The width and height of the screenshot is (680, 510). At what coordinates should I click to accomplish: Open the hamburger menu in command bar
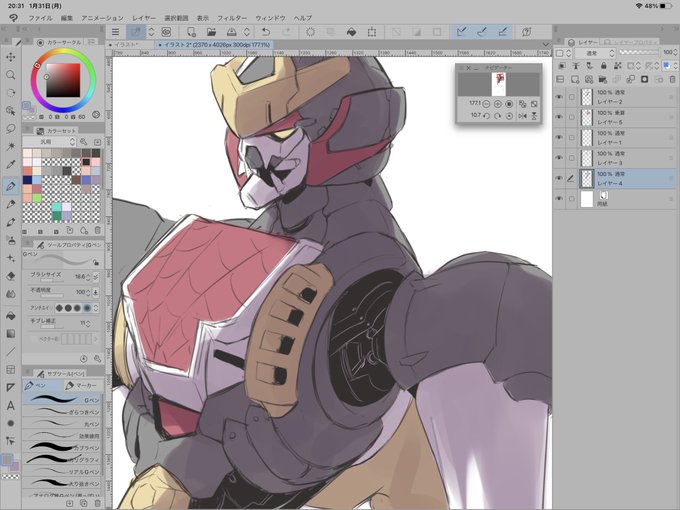click(115, 32)
